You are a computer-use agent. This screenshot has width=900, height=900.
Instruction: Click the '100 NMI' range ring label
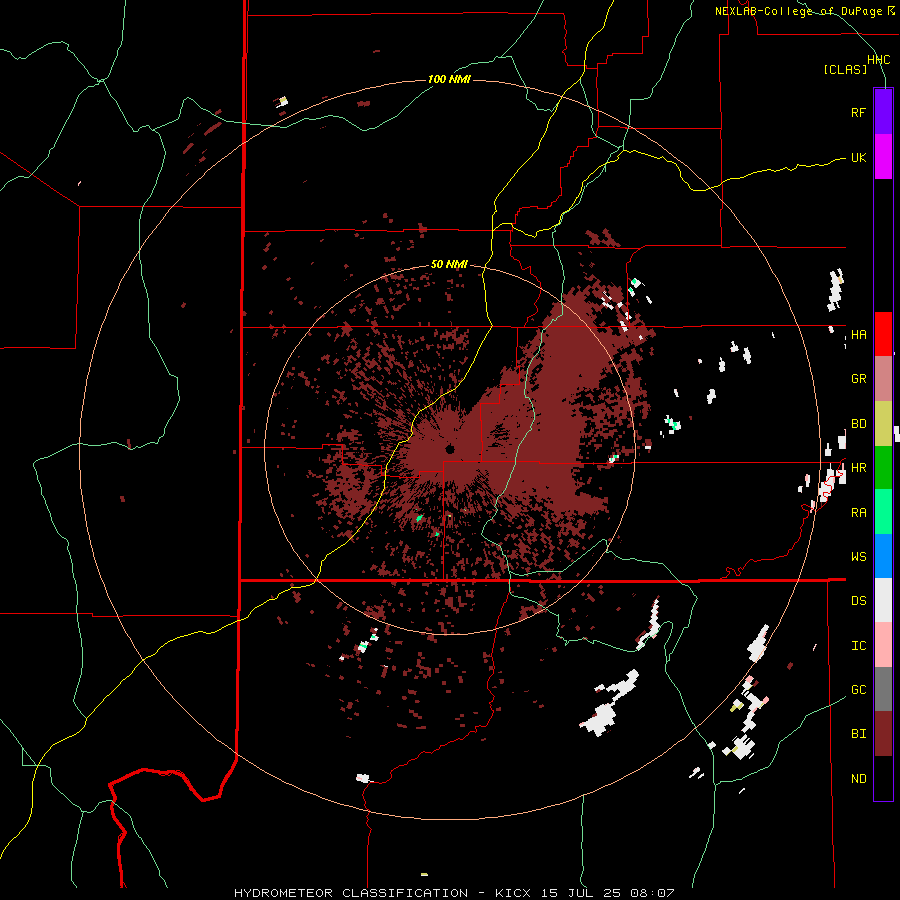click(x=449, y=79)
